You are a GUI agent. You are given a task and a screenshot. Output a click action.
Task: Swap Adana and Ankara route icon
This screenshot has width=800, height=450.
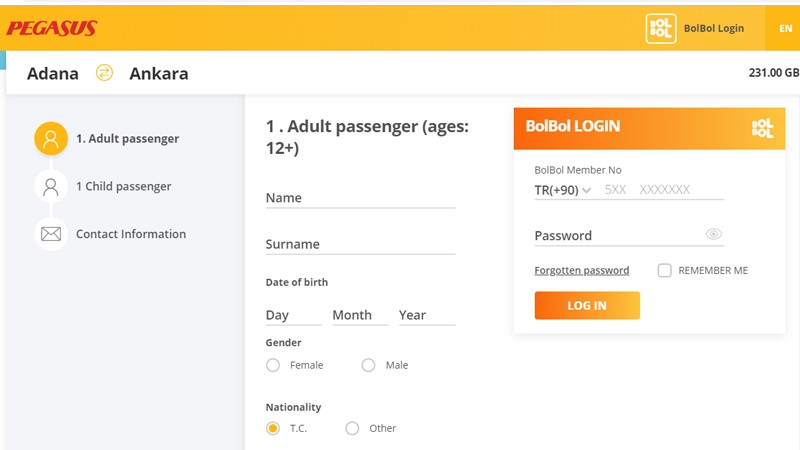(x=104, y=73)
